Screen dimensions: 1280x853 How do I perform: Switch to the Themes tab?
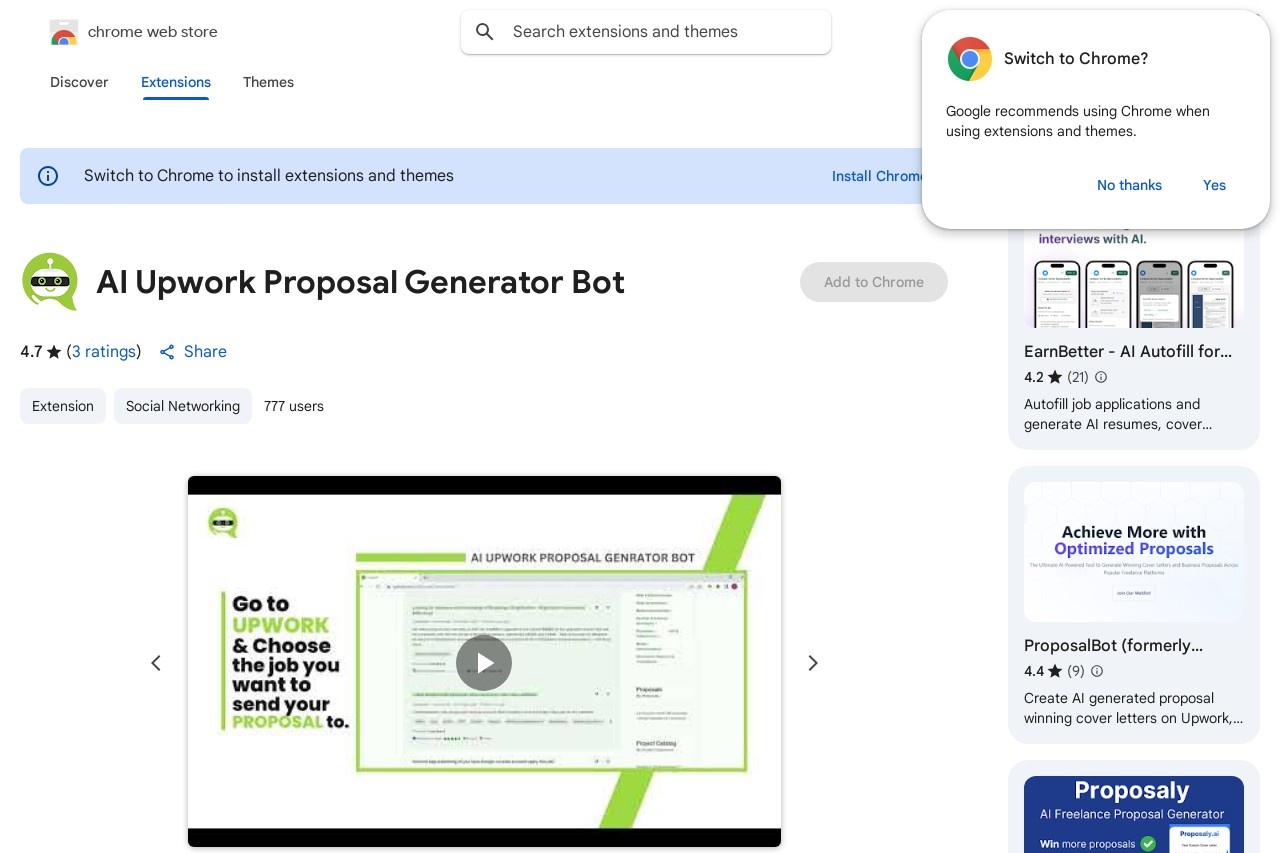pyautogui.click(x=268, y=82)
